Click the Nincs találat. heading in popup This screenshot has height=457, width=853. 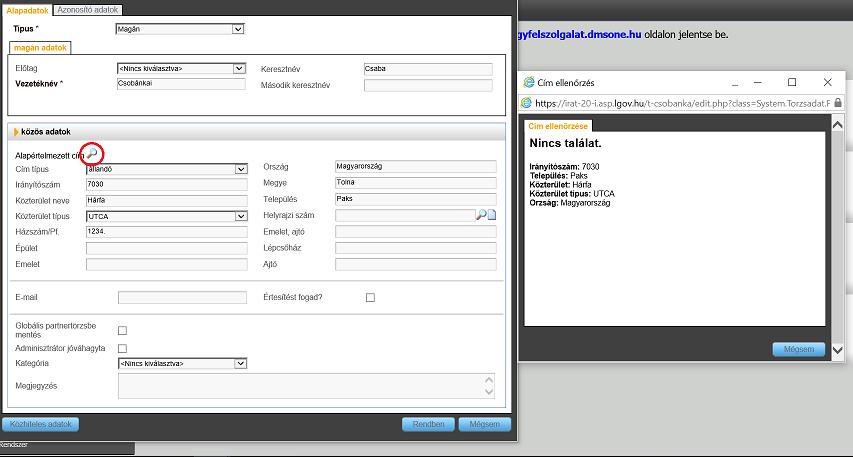(565, 144)
